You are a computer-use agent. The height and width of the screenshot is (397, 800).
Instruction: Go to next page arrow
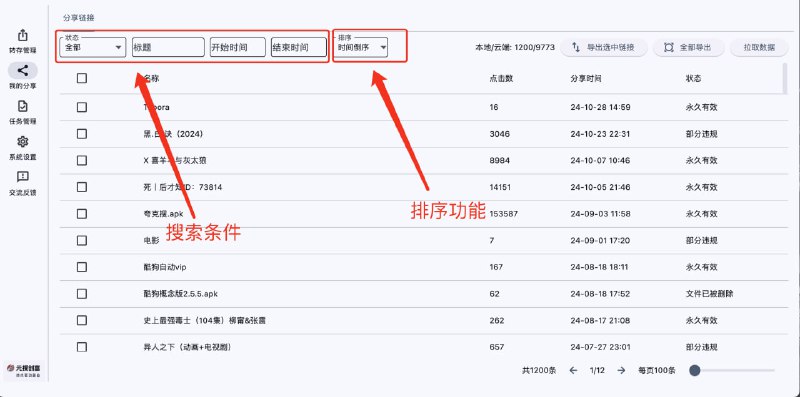tap(621, 370)
